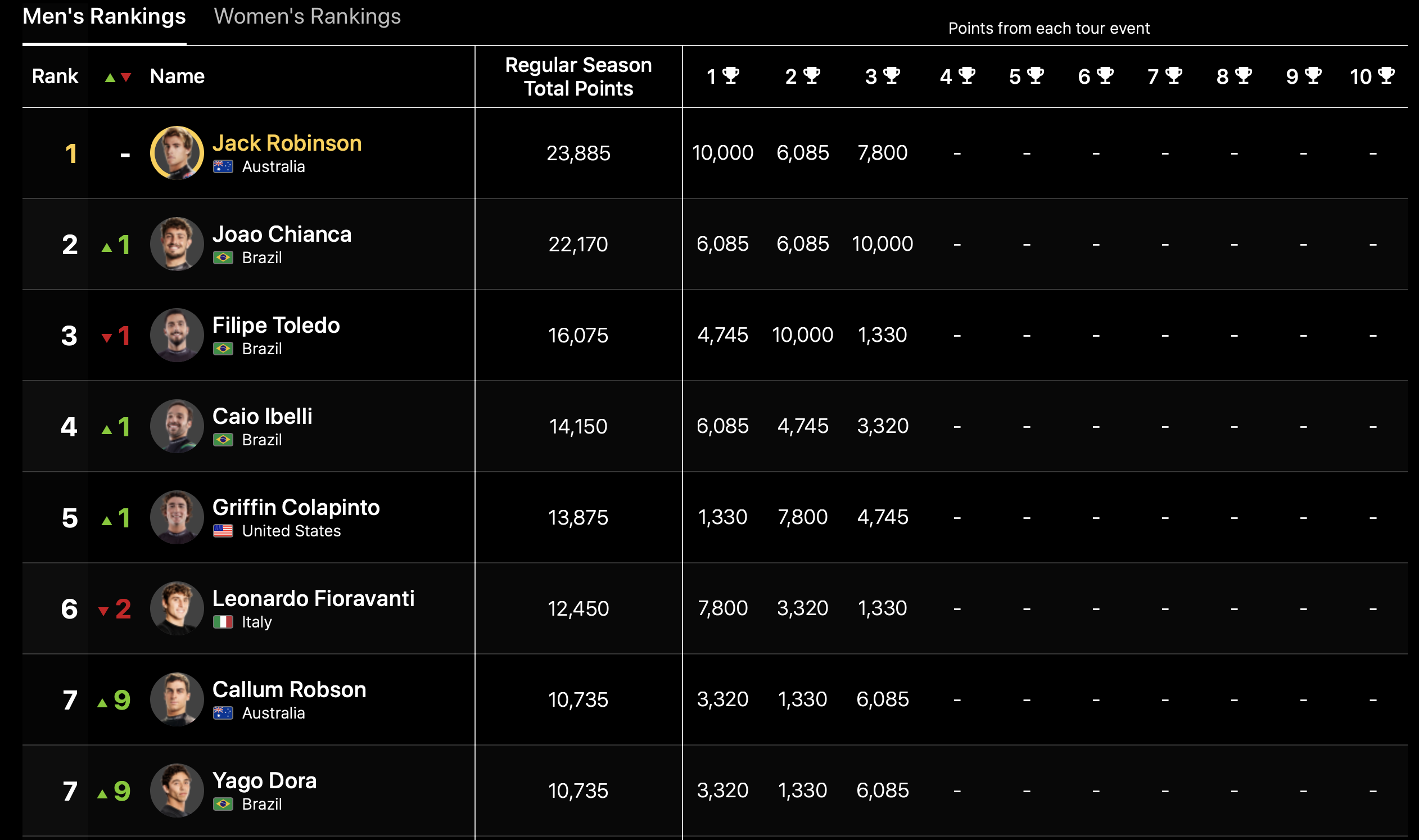Click the Regular Season Total Points header
Image resolution: width=1419 pixels, height=840 pixels.
pos(578,76)
